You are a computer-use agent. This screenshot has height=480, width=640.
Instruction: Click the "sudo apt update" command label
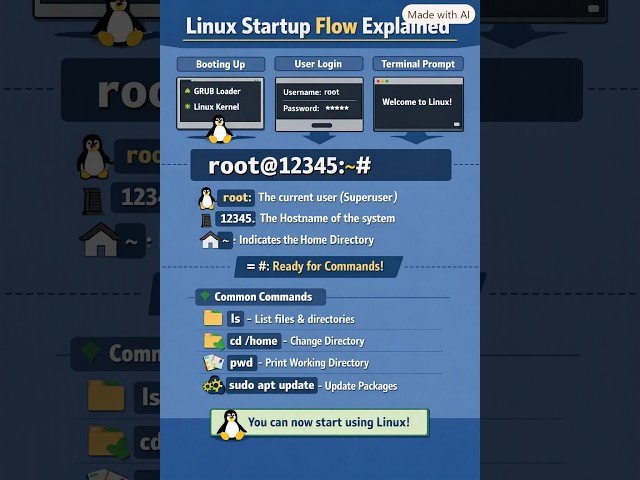click(x=272, y=385)
